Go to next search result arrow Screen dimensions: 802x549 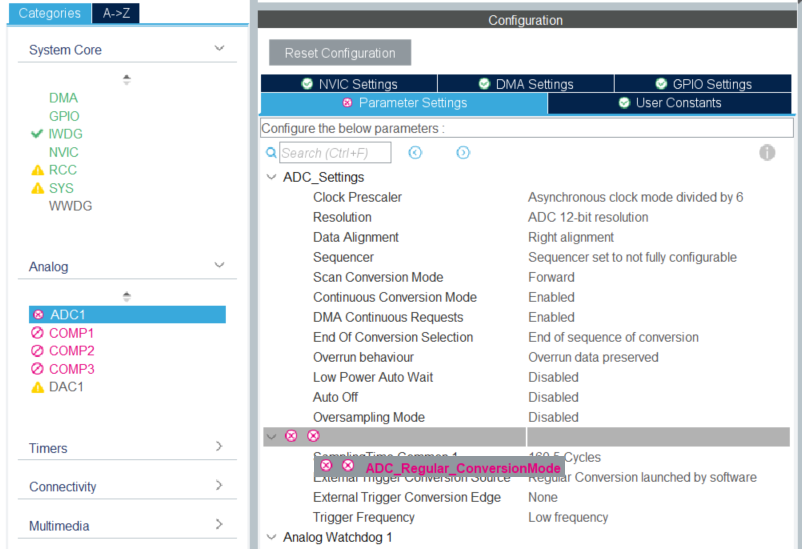tap(463, 153)
